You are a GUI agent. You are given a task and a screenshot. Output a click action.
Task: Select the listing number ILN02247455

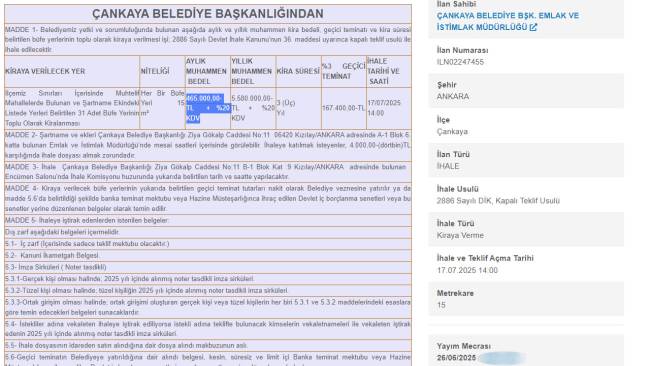460,62
